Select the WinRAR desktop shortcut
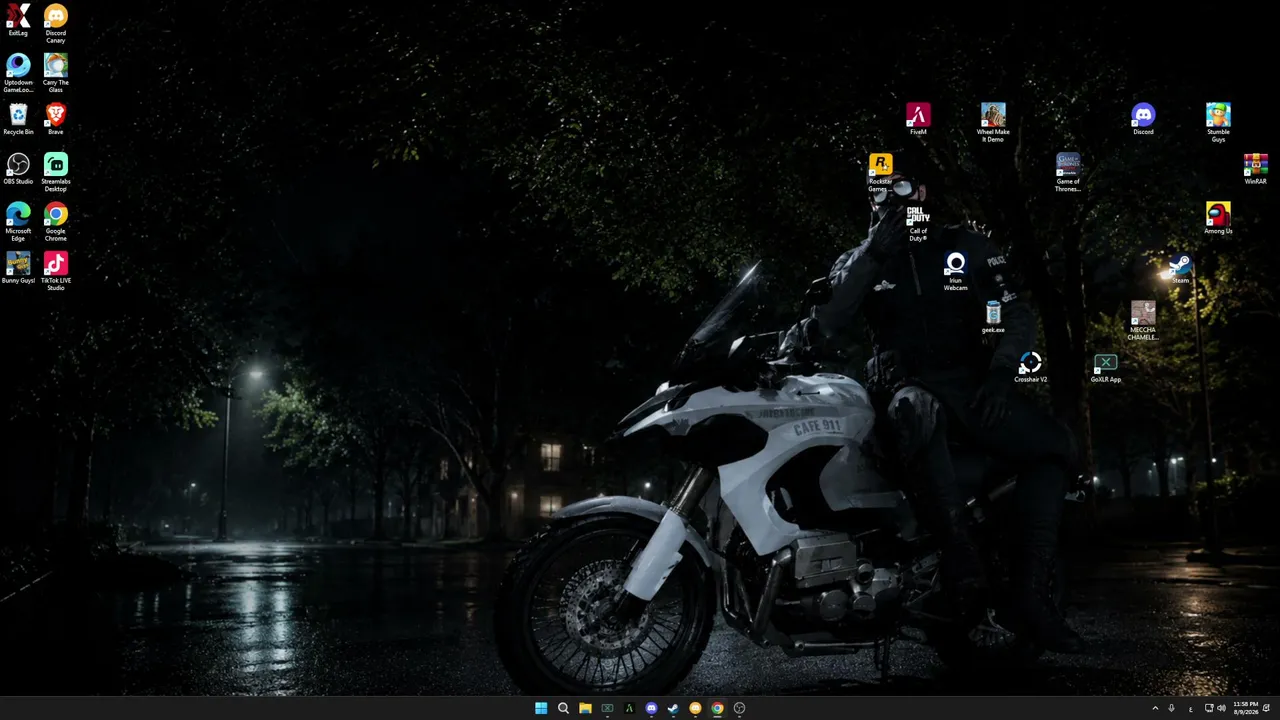Screen dimensions: 1280x720 pyautogui.click(x=1255, y=169)
